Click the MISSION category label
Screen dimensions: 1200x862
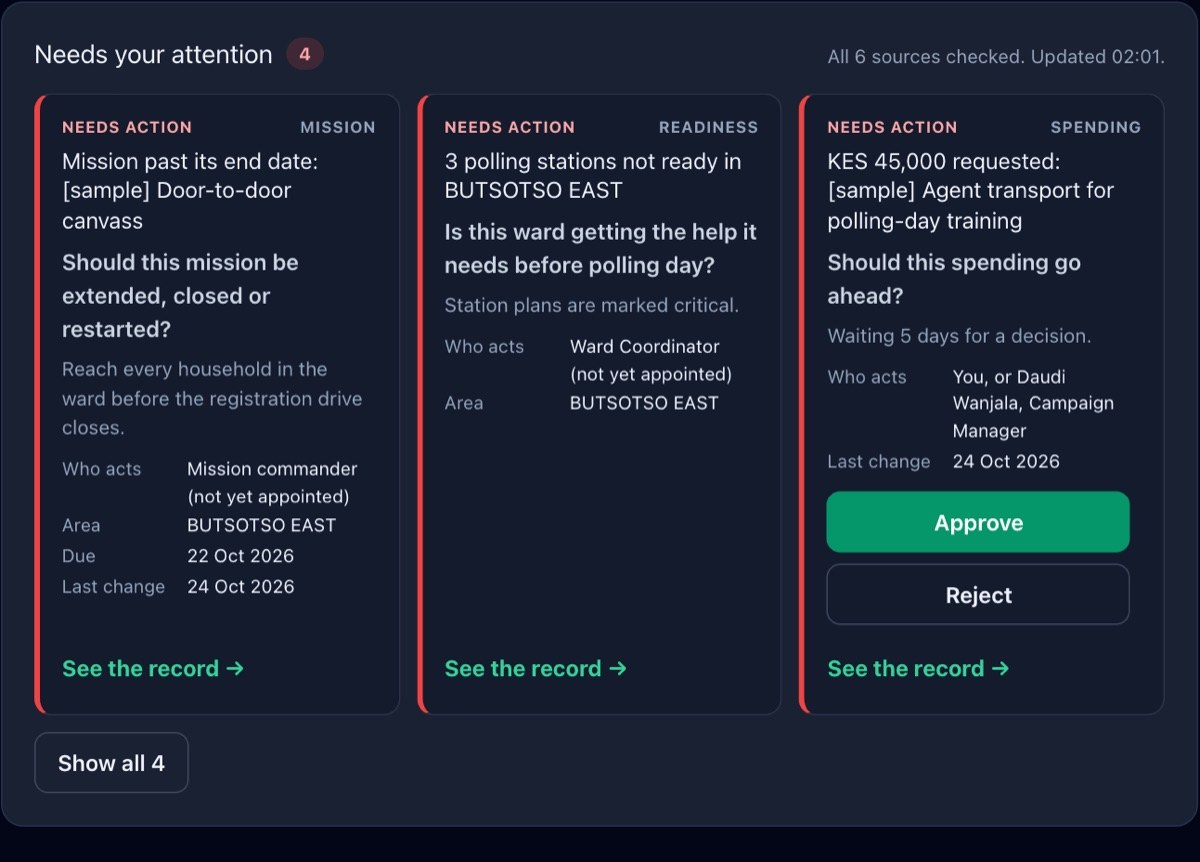coord(338,127)
